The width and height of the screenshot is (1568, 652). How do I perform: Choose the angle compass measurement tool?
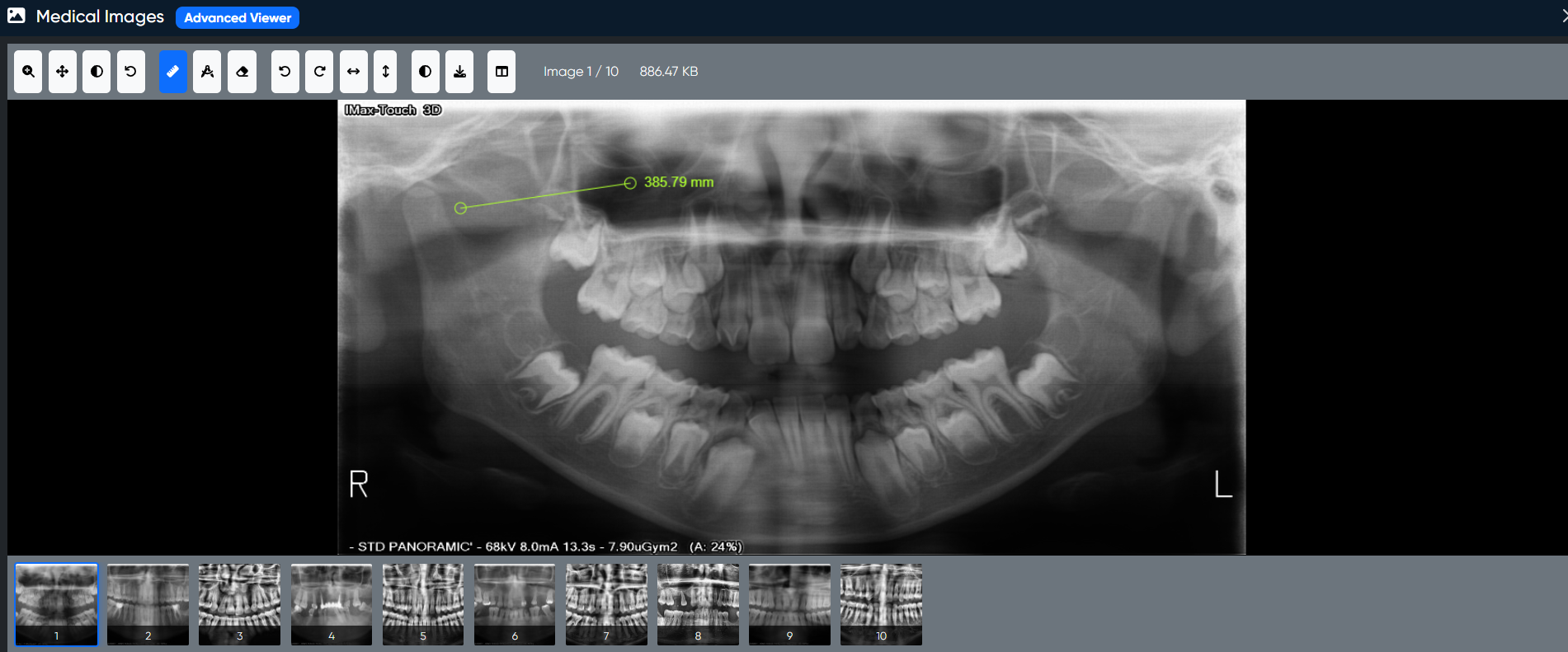click(207, 72)
